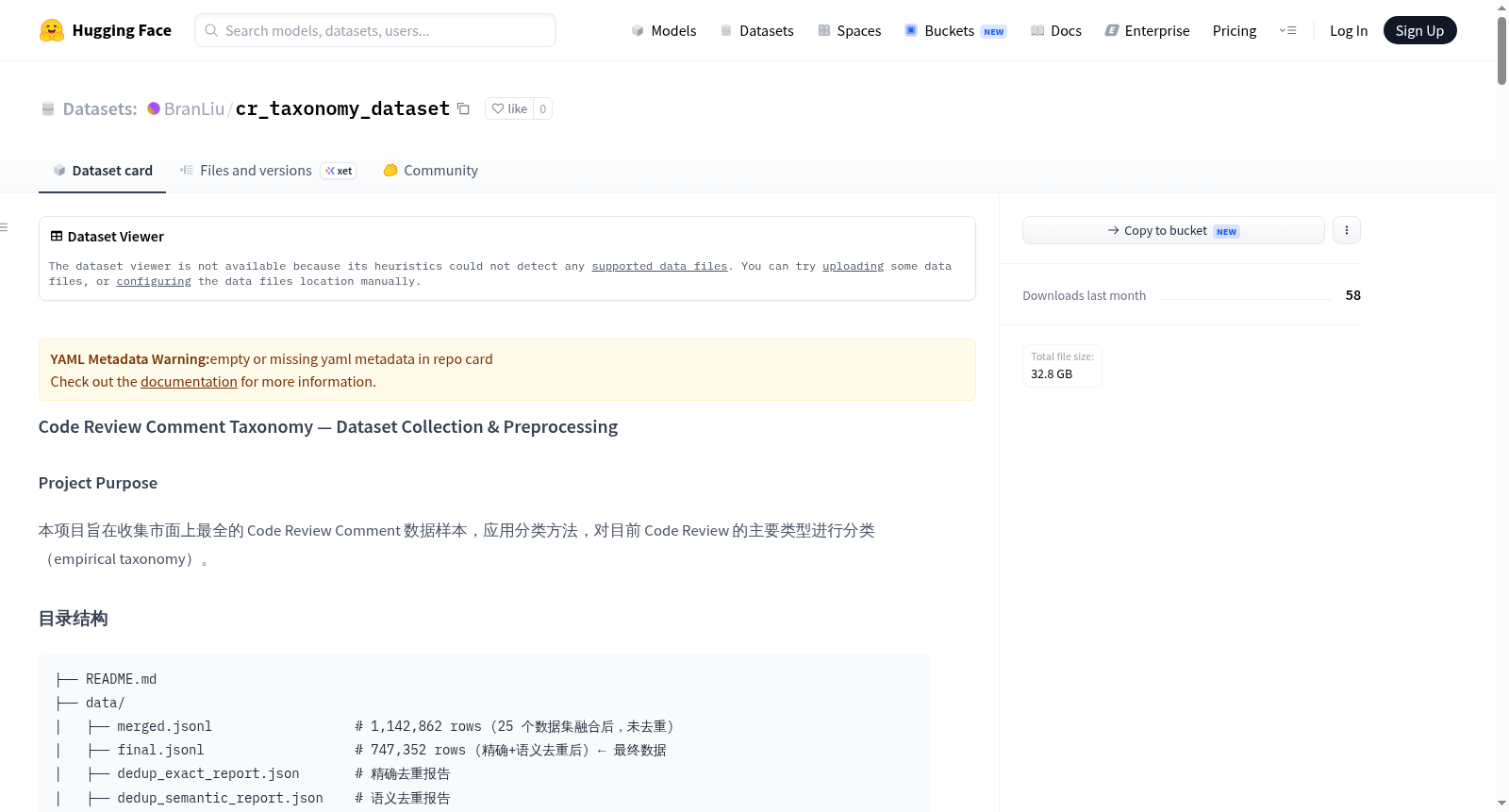Copy dataset name with the copy icon
This screenshot has height=812, width=1509.
point(463,108)
